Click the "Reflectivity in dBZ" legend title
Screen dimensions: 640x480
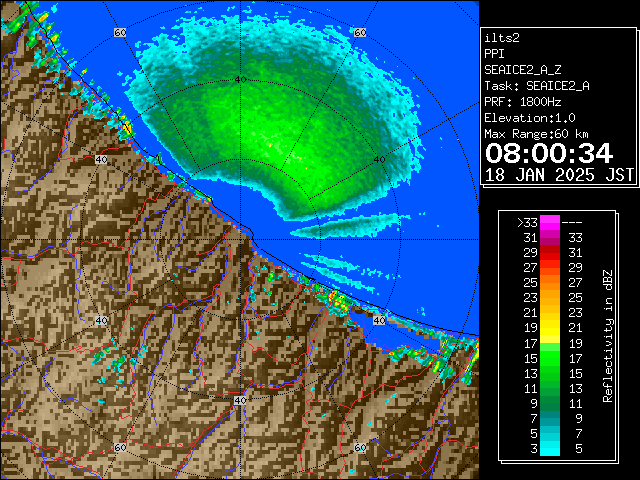(x=608, y=336)
